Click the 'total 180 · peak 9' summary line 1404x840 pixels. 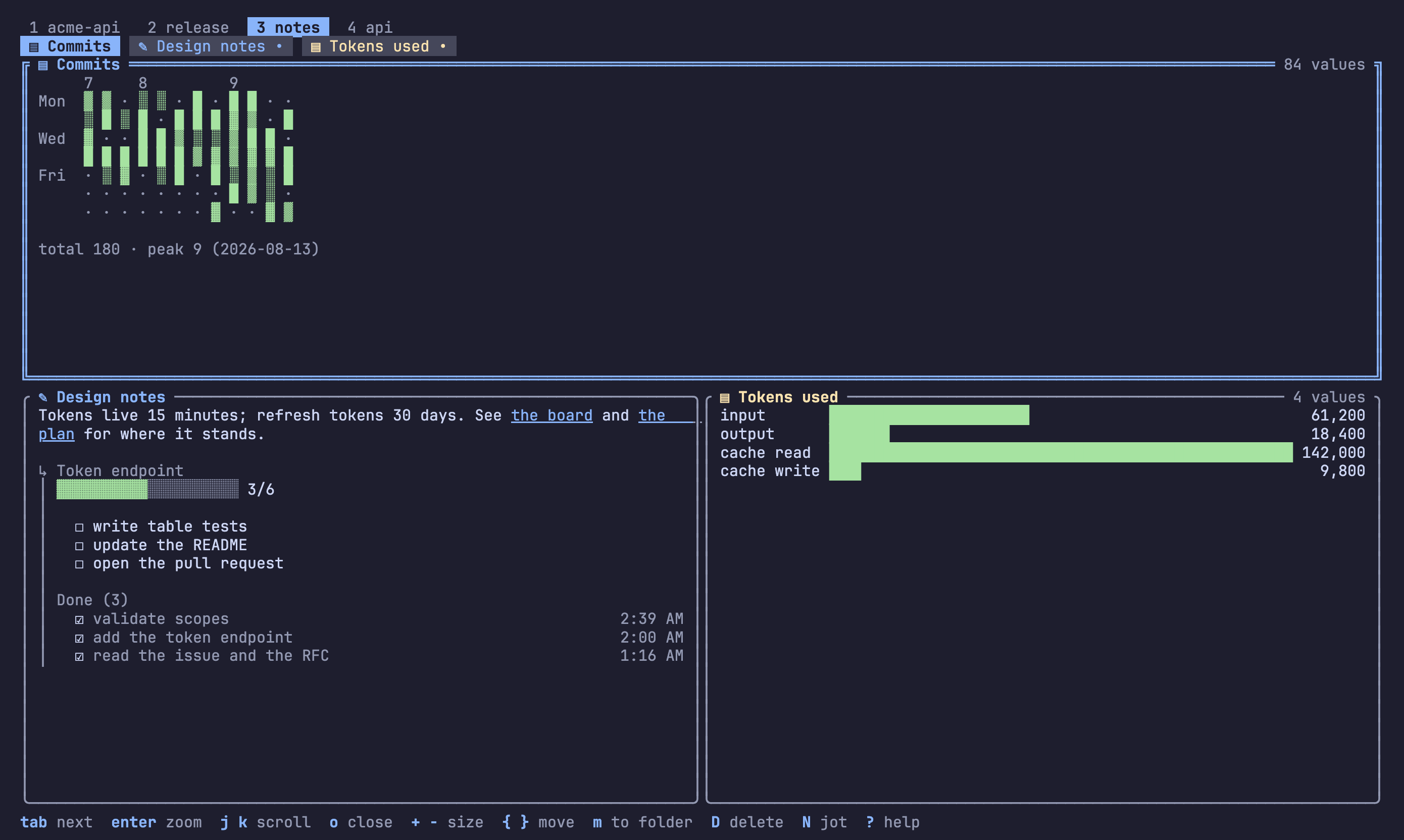pyautogui.click(x=179, y=249)
